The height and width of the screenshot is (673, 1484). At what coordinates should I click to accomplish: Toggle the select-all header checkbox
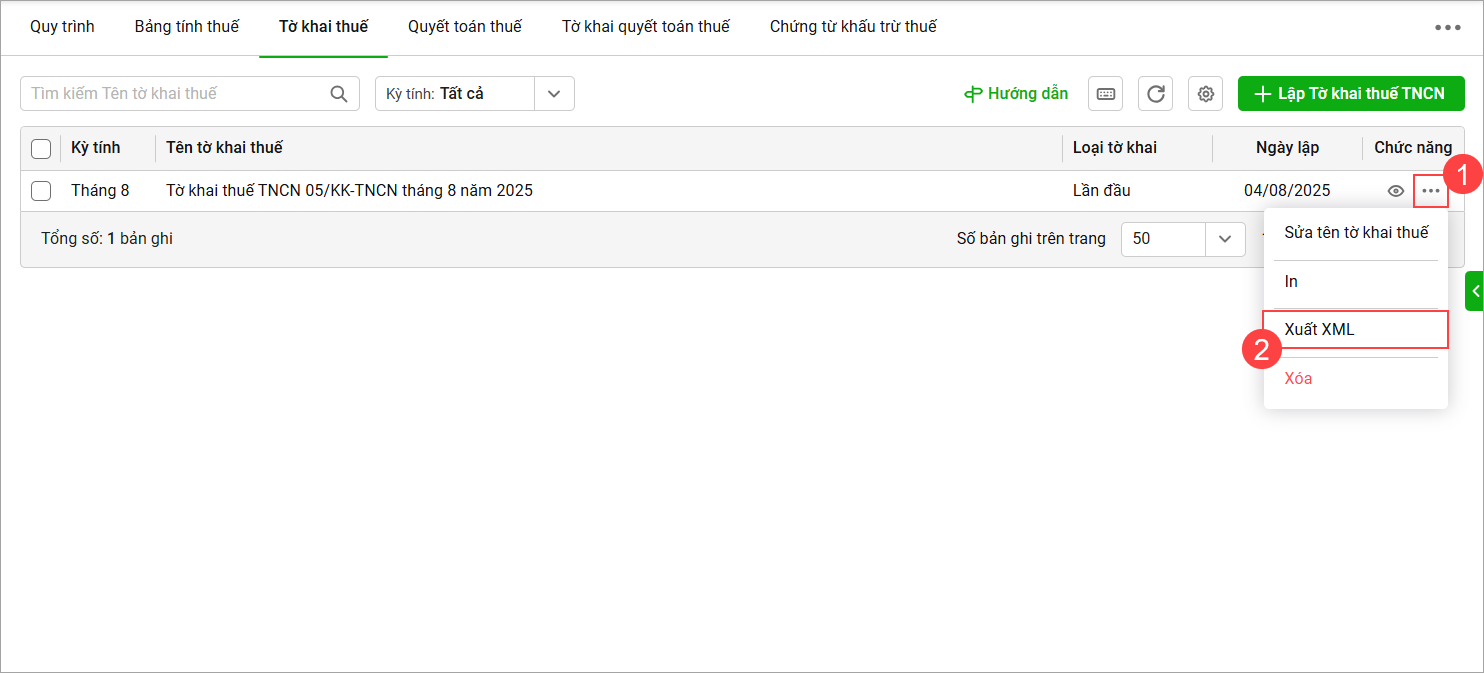41,149
